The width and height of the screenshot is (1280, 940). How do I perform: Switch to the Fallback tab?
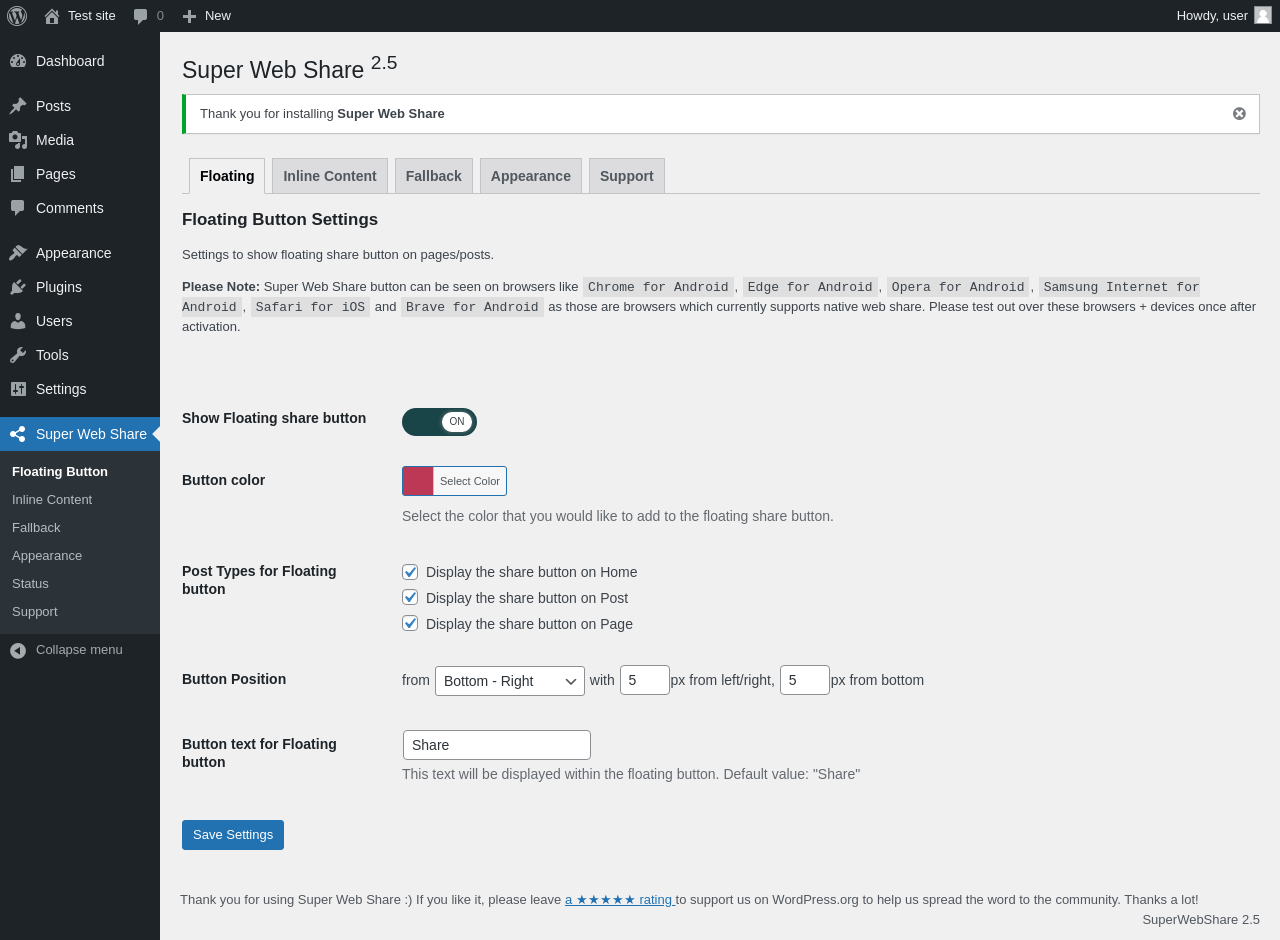tap(434, 176)
